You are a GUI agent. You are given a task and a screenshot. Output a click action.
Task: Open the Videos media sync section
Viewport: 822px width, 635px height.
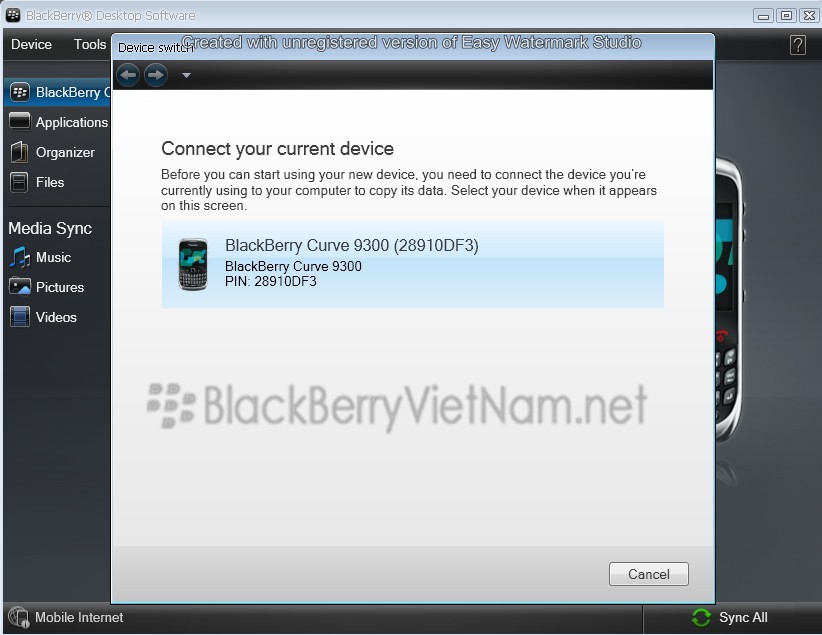coord(56,317)
